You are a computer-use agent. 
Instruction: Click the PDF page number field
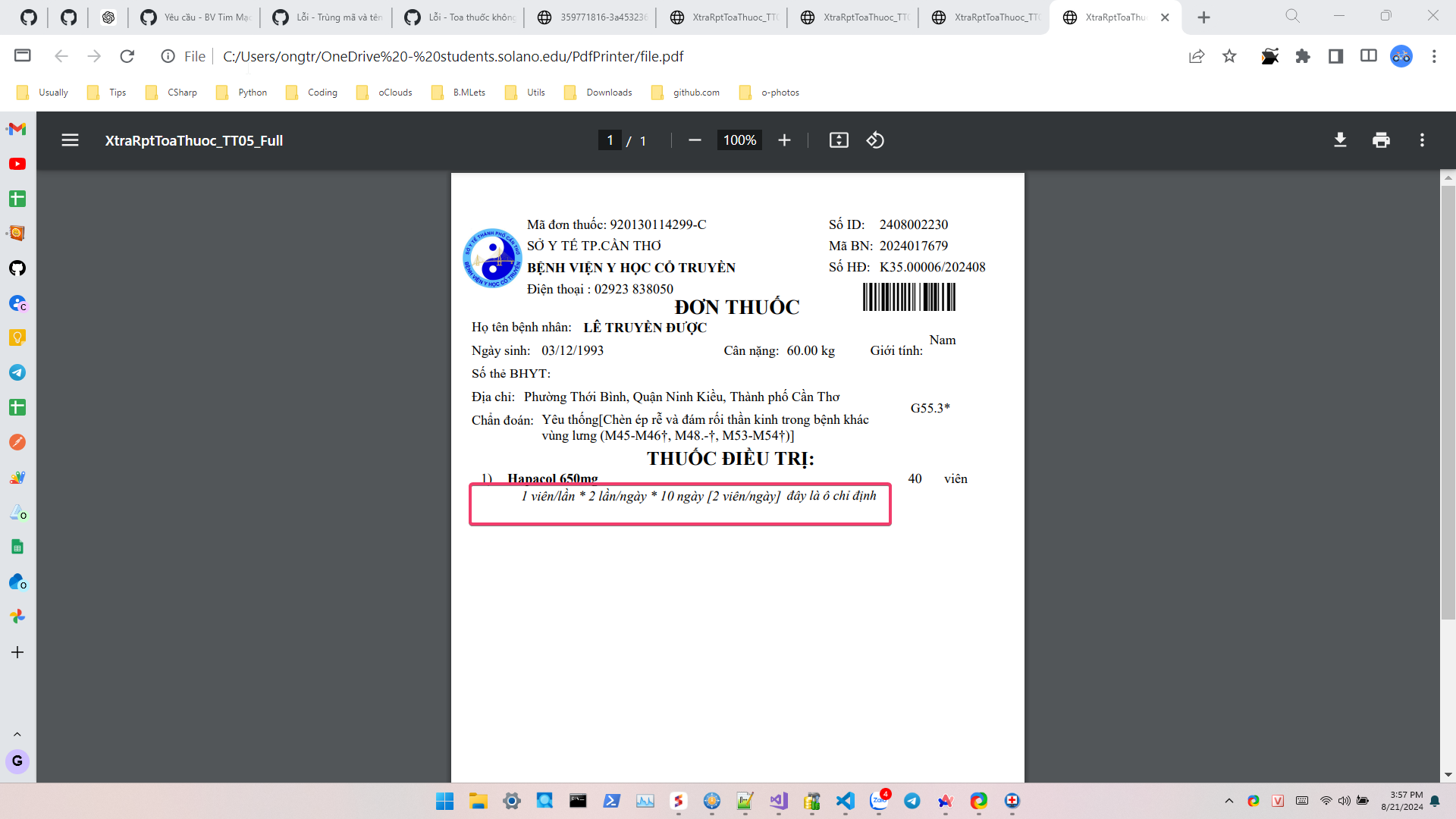610,140
